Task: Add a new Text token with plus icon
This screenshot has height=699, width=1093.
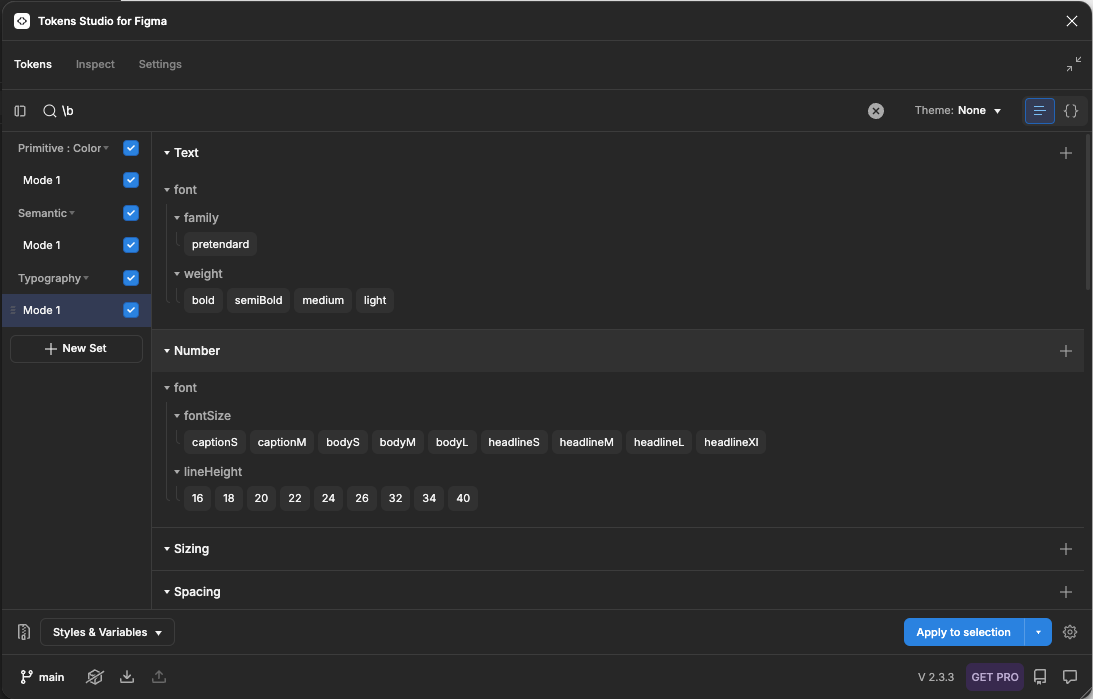Action: pyautogui.click(x=1066, y=153)
